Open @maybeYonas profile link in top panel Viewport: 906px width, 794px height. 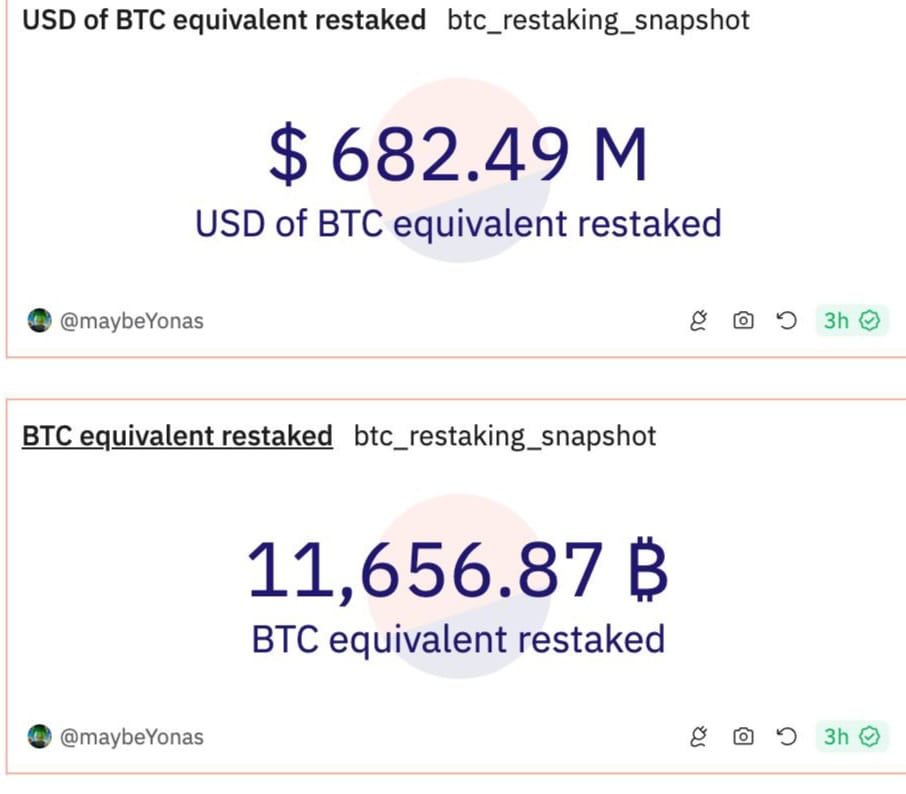[x=132, y=321]
